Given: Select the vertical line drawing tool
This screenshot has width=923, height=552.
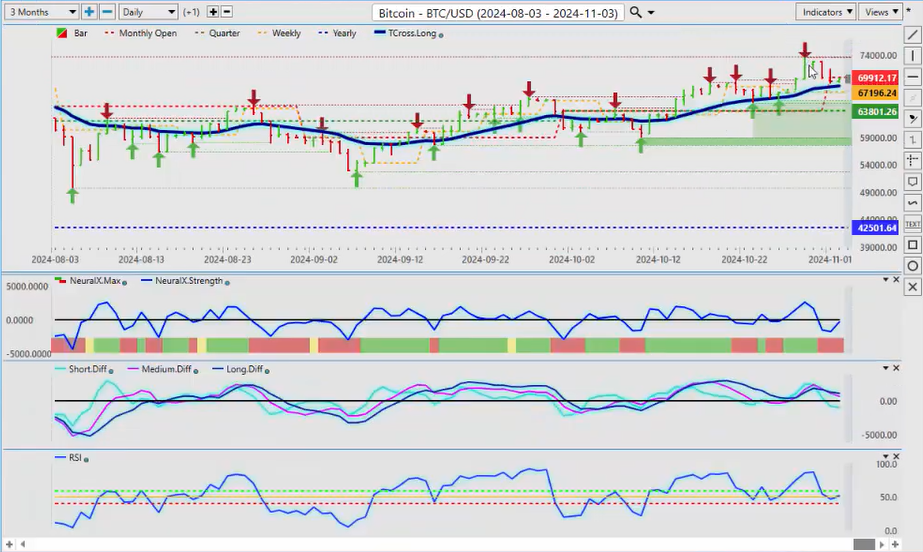Looking at the screenshot, I should tap(912, 56).
